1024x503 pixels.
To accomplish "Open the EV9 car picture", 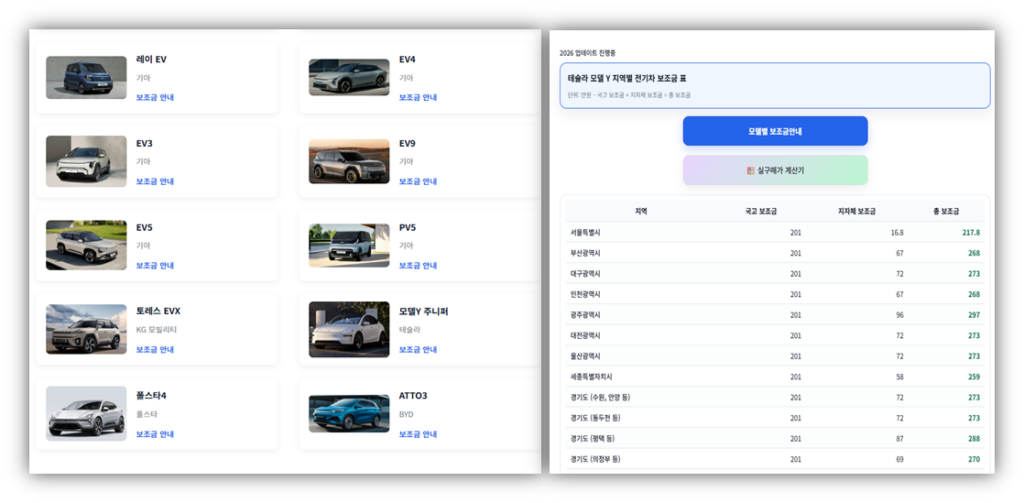I will [349, 161].
